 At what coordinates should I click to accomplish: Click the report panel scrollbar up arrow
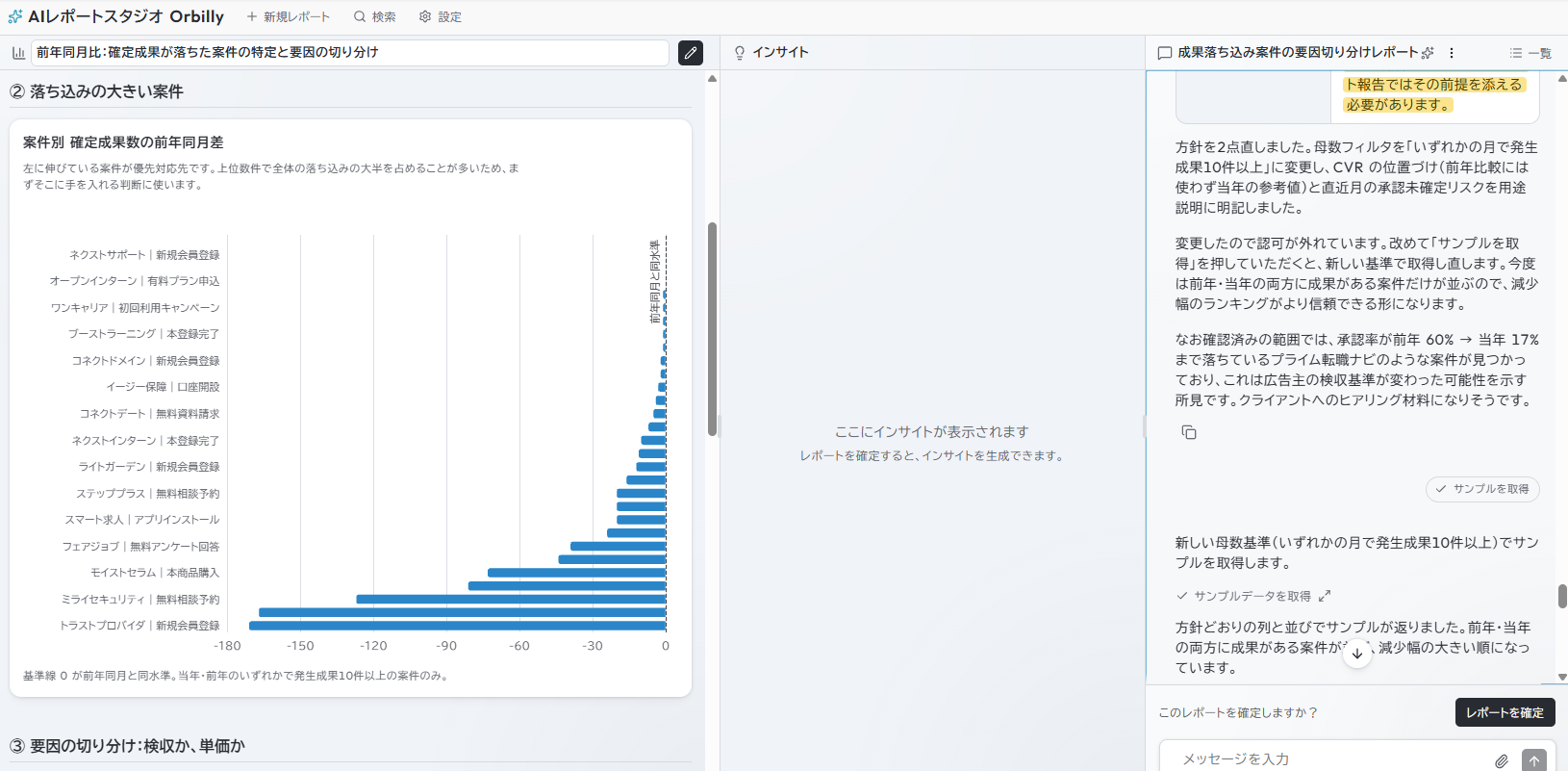pos(712,78)
